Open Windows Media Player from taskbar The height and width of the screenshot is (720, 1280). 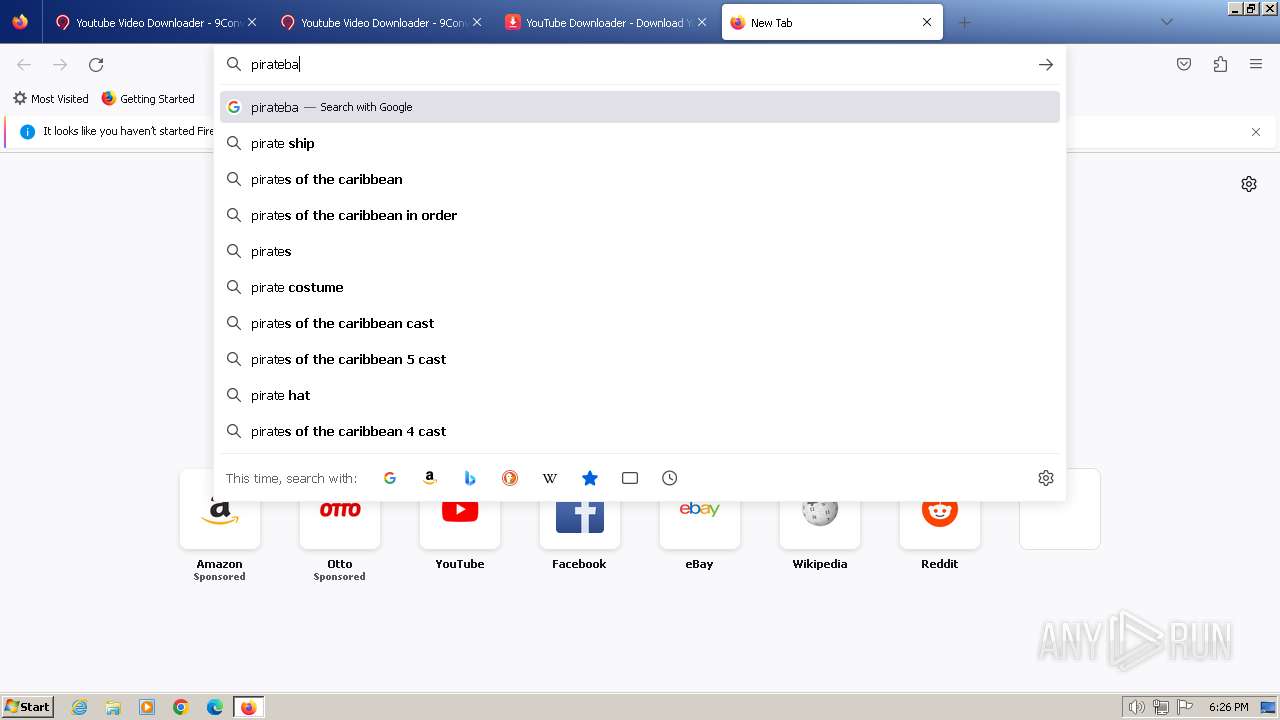pos(147,707)
